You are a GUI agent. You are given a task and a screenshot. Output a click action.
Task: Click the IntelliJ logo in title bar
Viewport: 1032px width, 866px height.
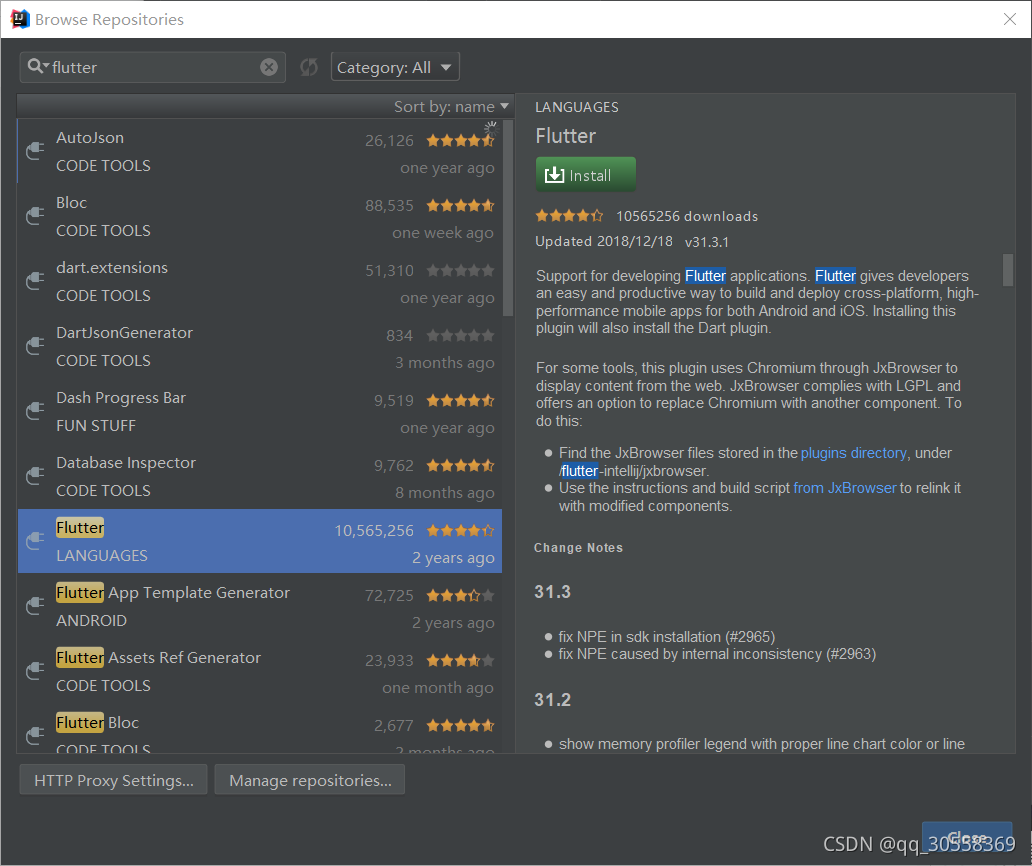pos(20,19)
